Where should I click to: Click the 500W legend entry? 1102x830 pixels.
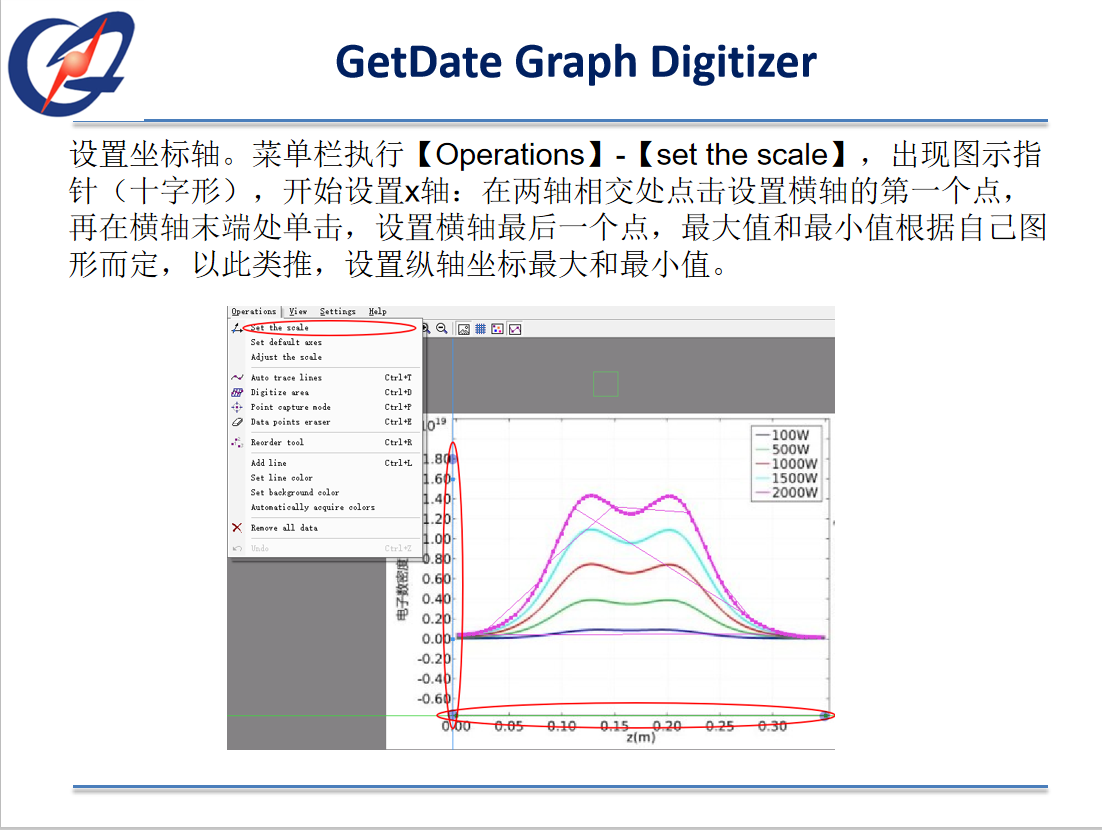coord(782,449)
